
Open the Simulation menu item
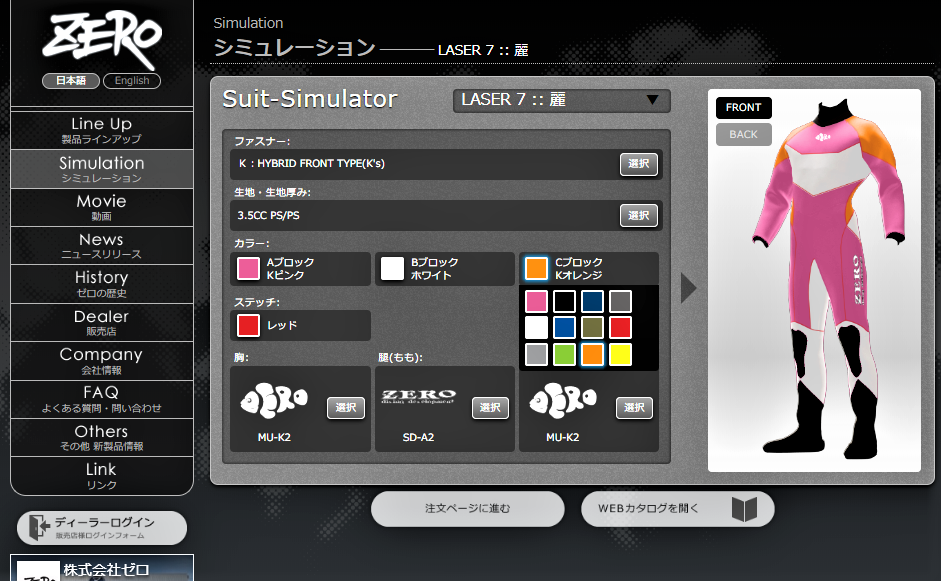(x=101, y=169)
